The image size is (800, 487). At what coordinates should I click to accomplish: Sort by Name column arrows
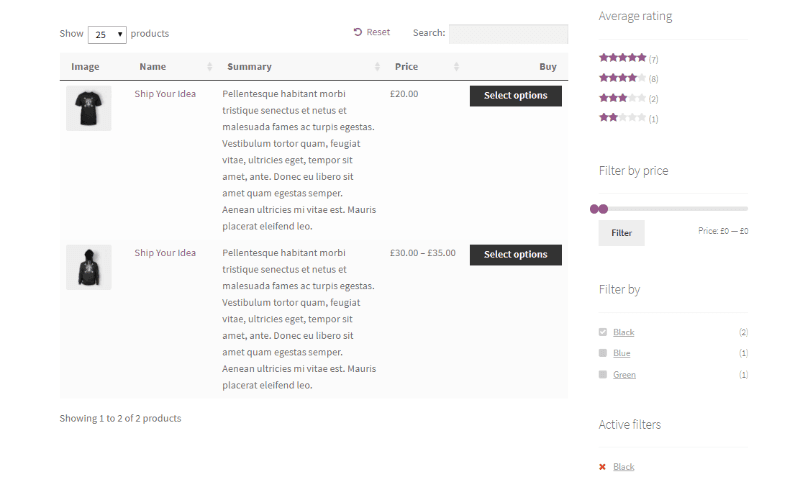click(x=209, y=67)
